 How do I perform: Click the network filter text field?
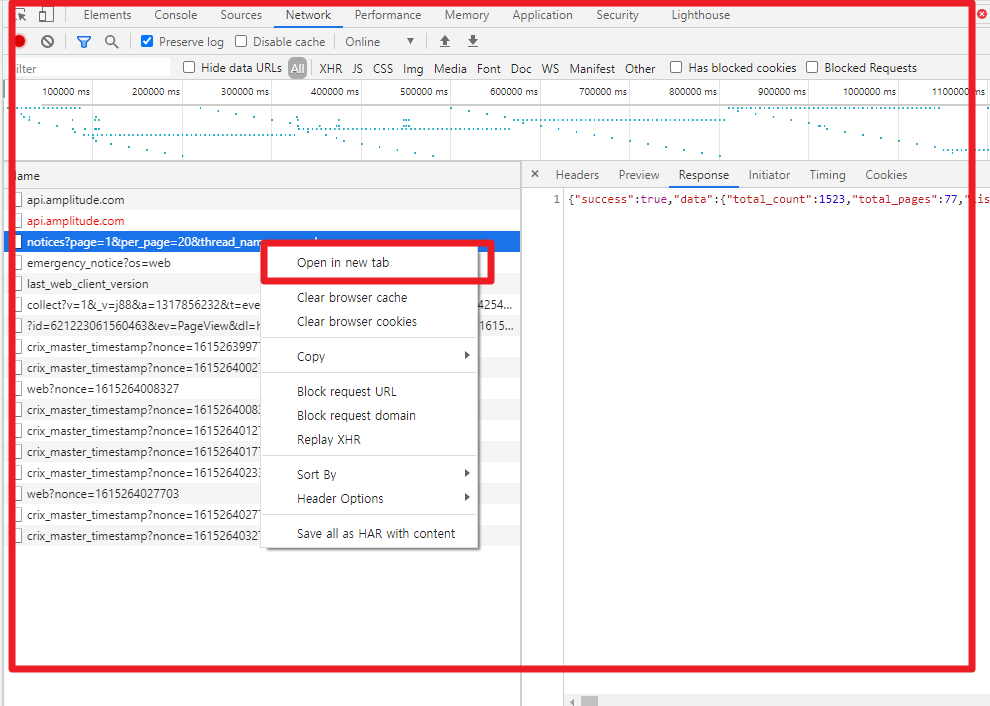(x=90, y=68)
